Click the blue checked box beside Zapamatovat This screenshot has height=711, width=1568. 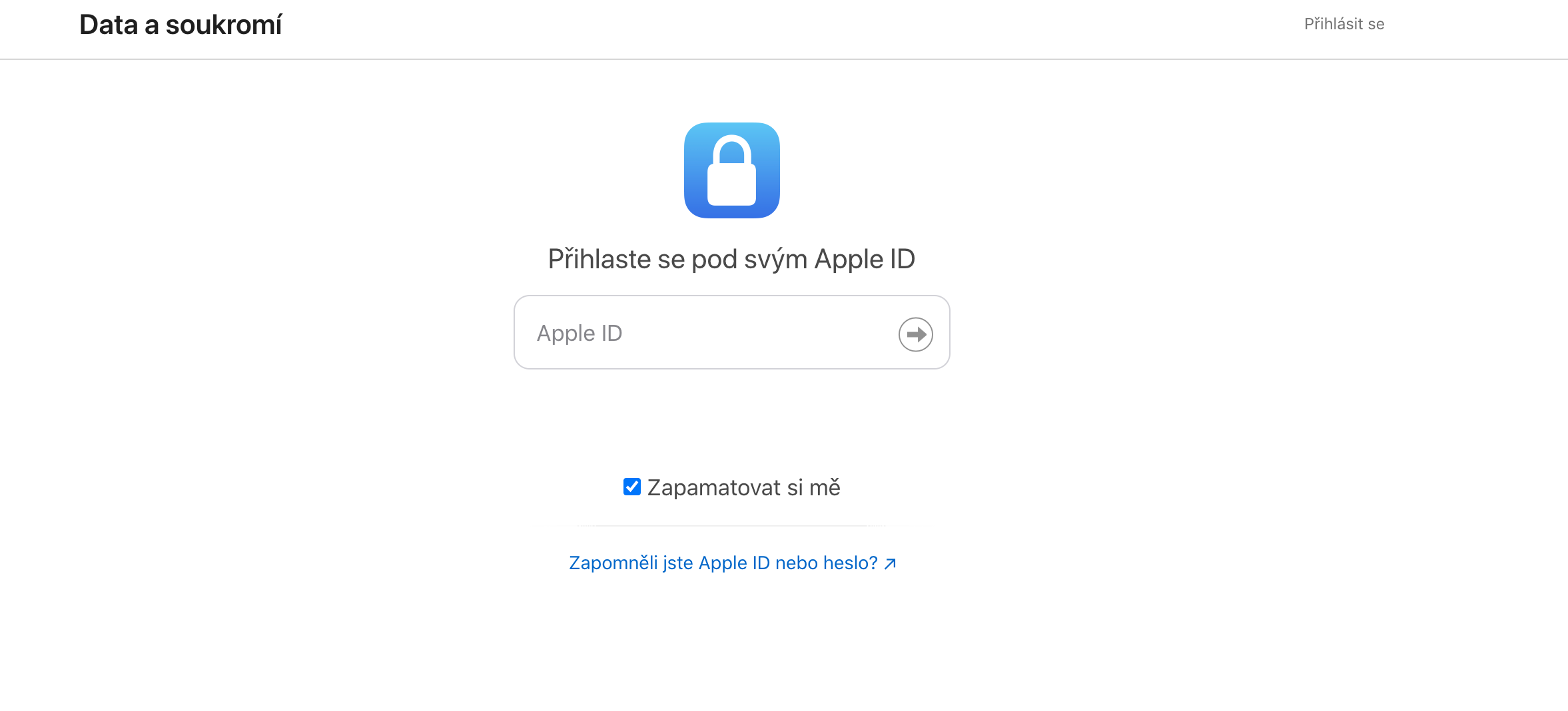[x=631, y=487]
